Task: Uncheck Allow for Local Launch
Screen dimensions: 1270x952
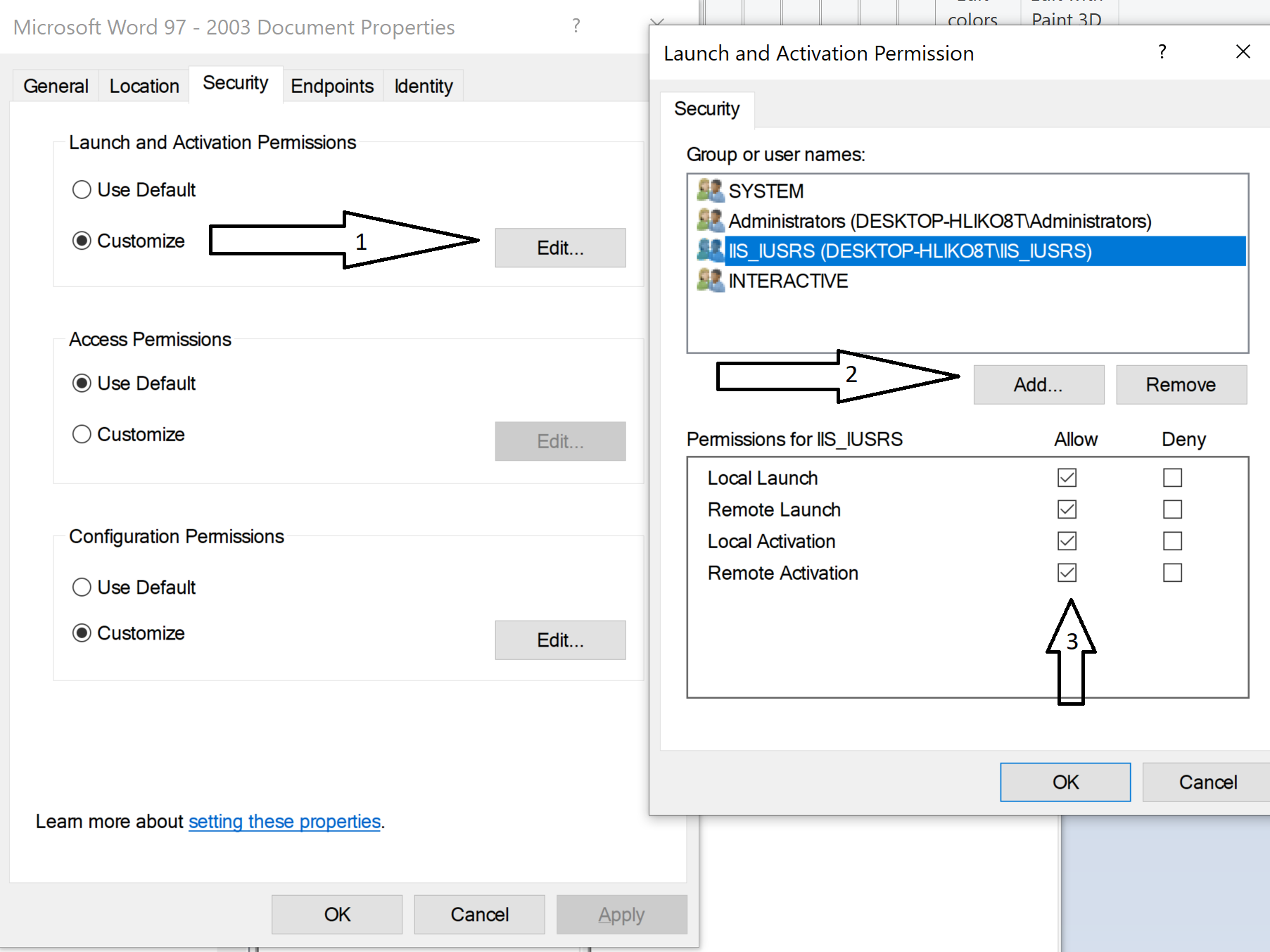Action: [1067, 478]
